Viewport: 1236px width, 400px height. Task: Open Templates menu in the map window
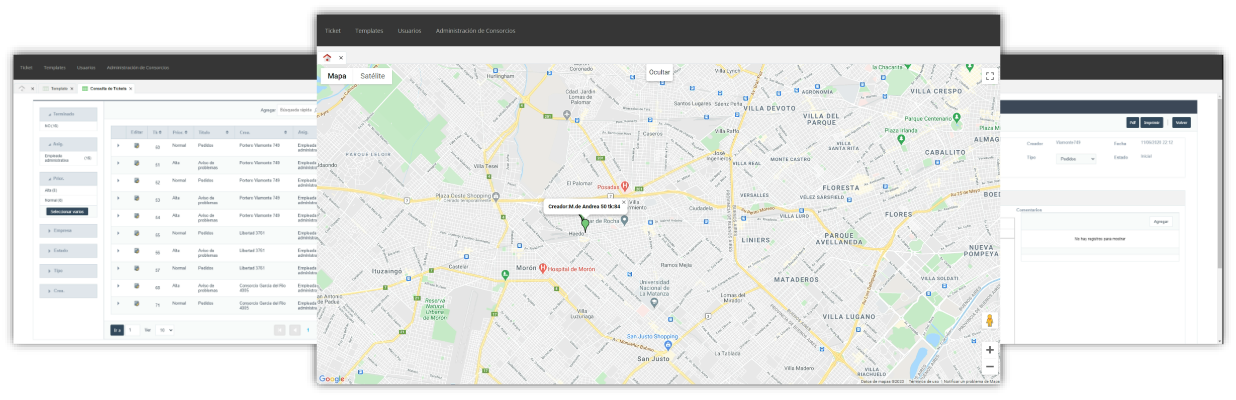click(369, 31)
